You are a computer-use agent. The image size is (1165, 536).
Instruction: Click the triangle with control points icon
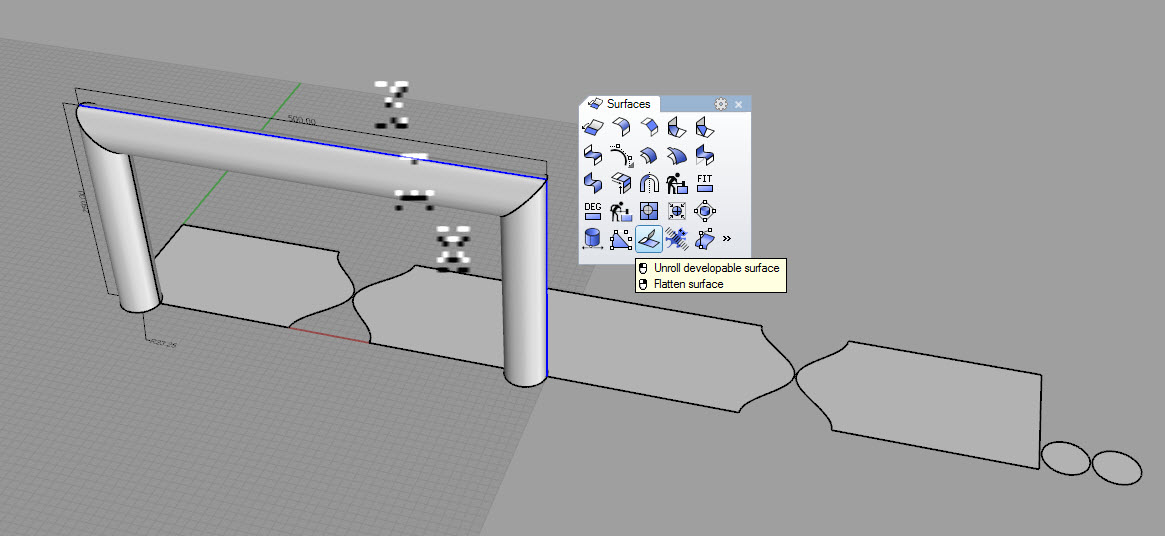tap(620, 239)
